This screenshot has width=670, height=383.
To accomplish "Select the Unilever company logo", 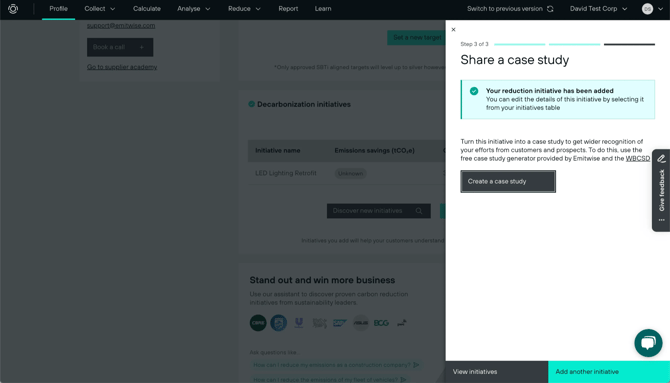I will pyautogui.click(x=299, y=323).
